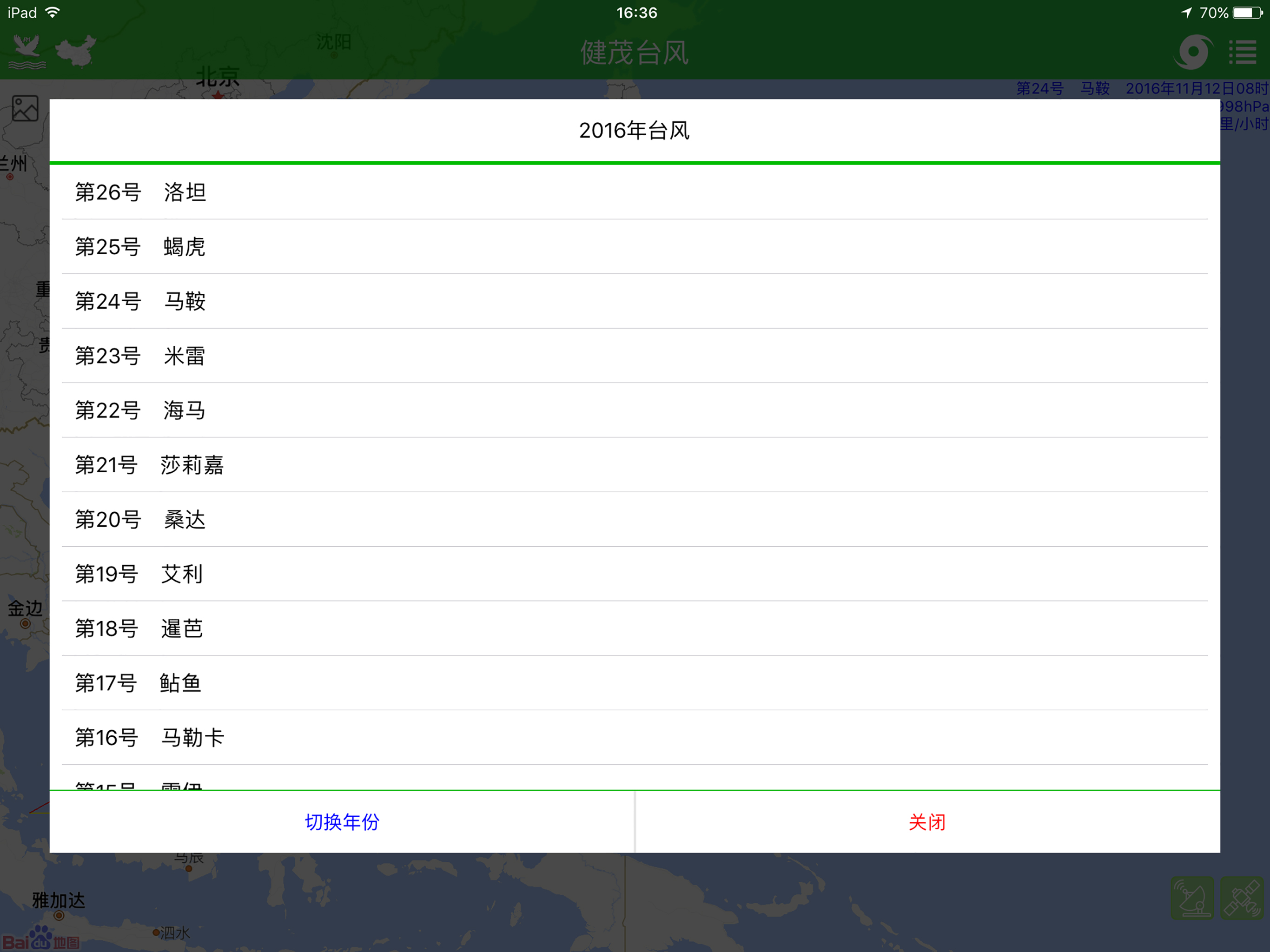The height and width of the screenshot is (952, 1270).
Task: Select typhoon 第22号 海马
Action: 635,410
